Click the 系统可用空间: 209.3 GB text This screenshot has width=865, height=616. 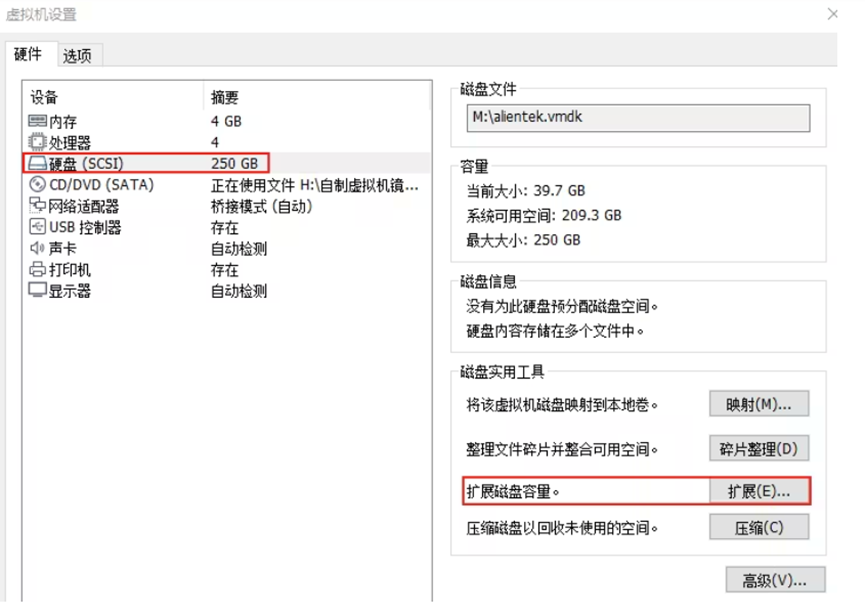click(x=544, y=215)
